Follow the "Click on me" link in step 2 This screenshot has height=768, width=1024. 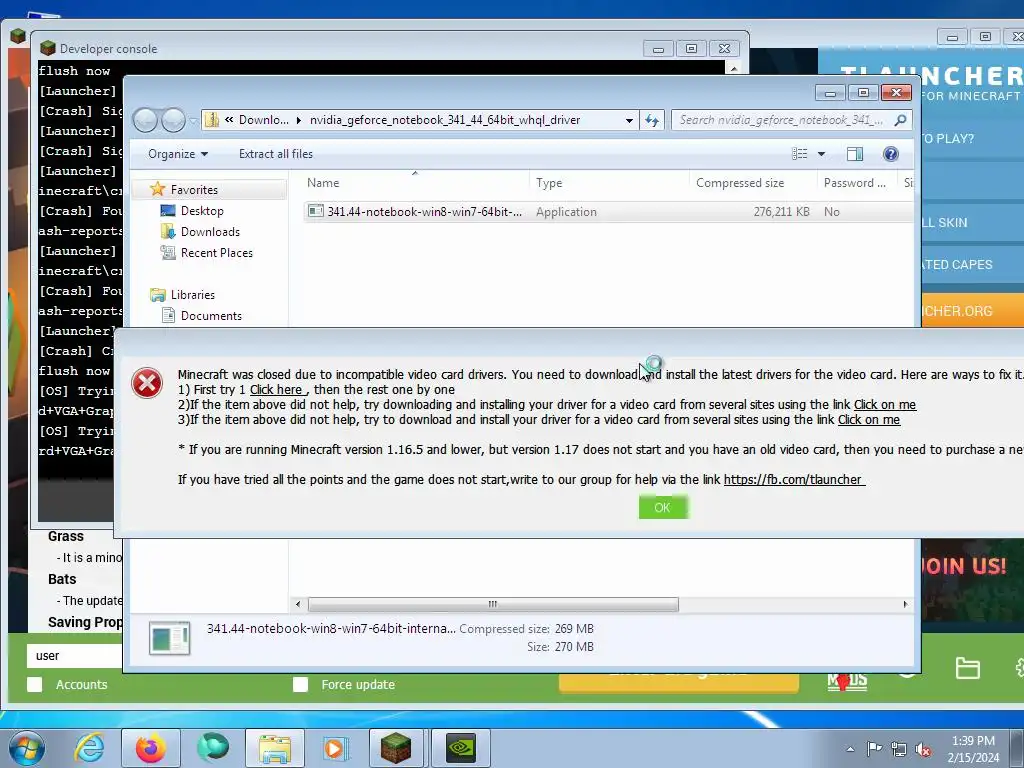point(884,405)
